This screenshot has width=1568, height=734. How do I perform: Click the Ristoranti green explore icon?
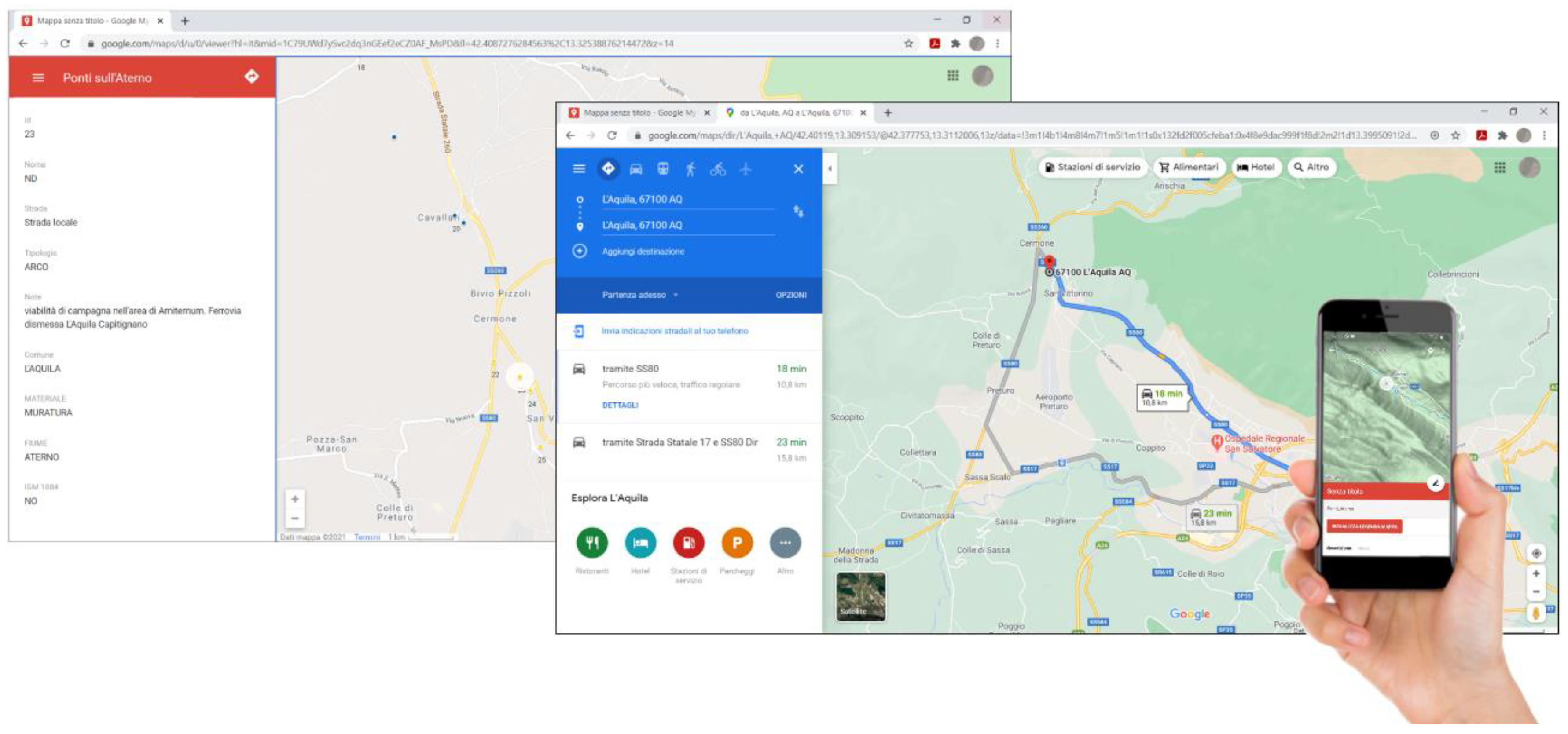pos(591,542)
